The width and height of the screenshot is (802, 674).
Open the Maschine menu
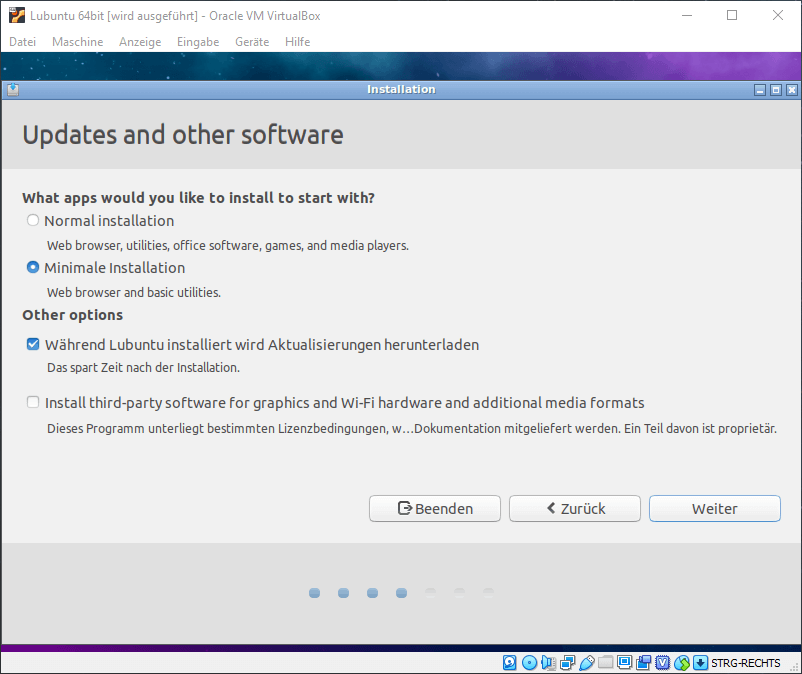(78, 42)
